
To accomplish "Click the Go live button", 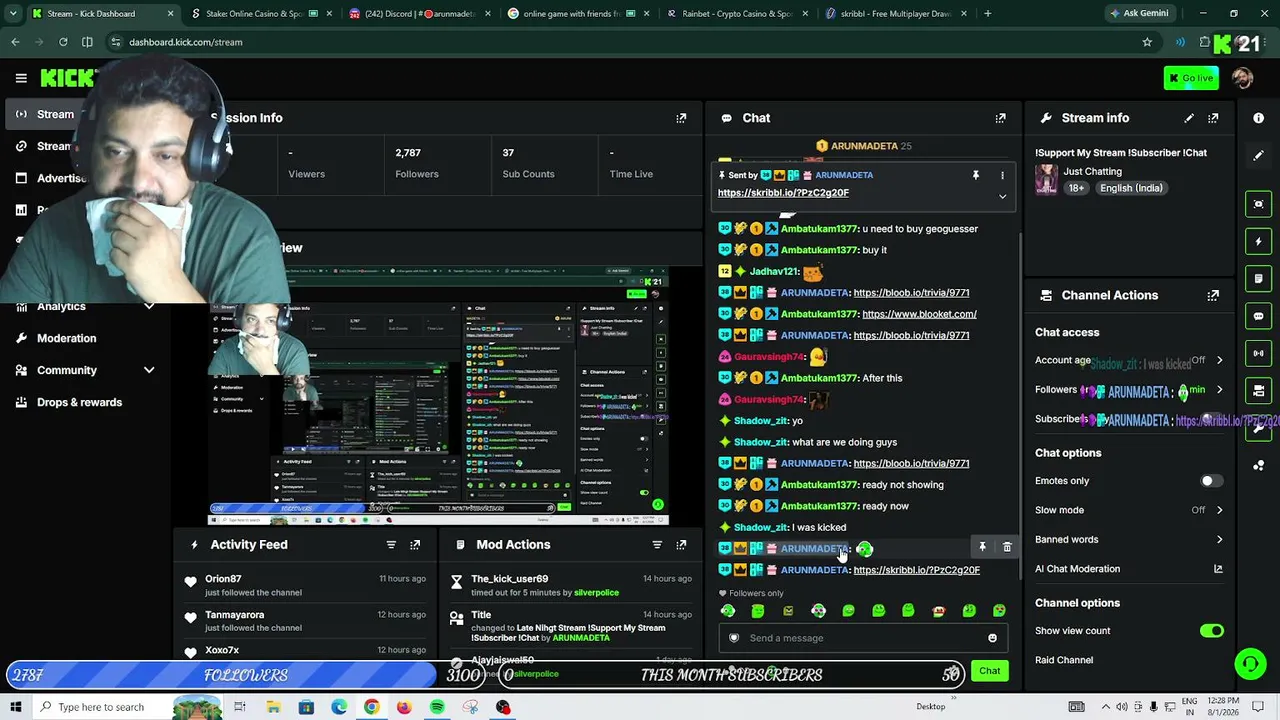I will point(1191,78).
